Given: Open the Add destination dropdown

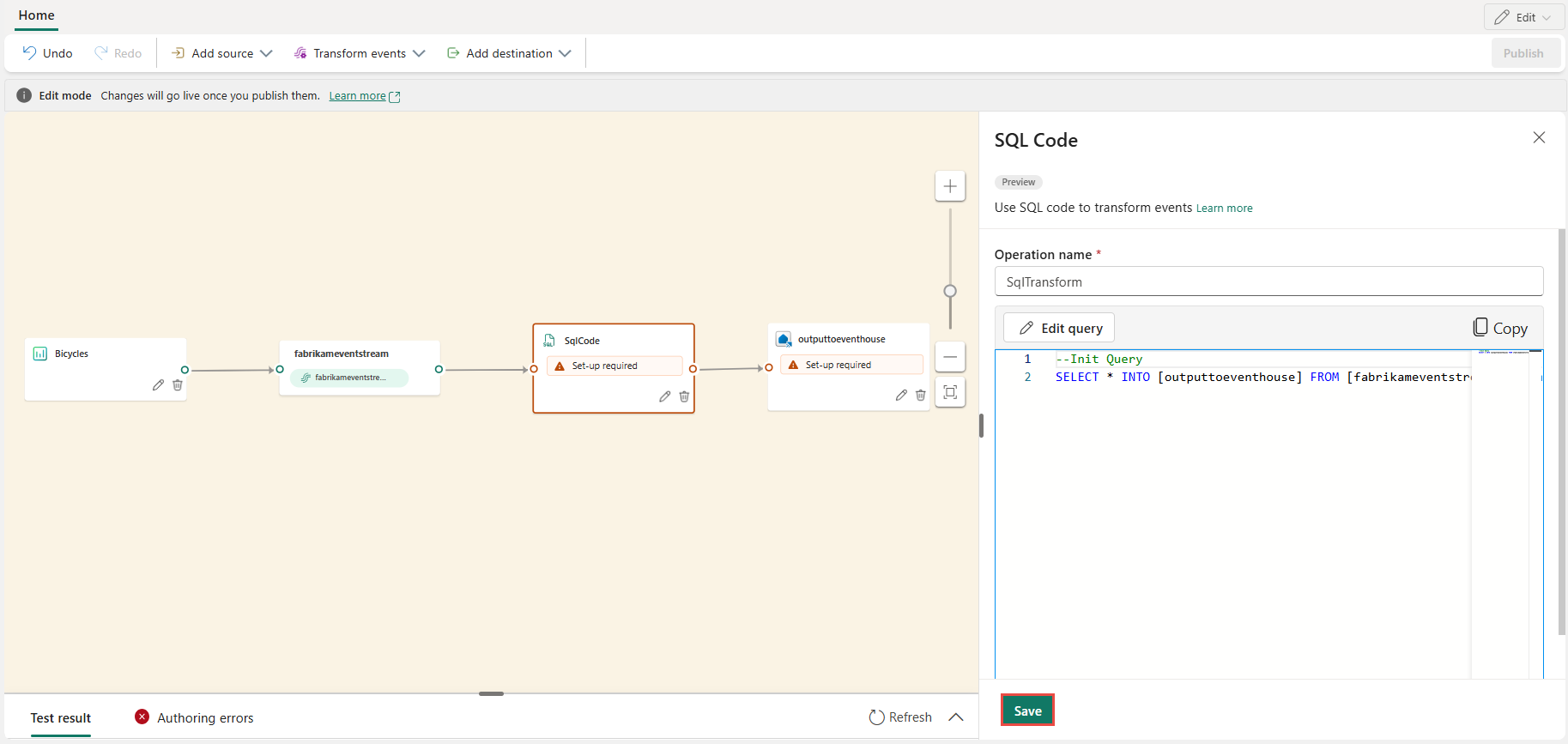Looking at the screenshot, I should pos(509,53).
